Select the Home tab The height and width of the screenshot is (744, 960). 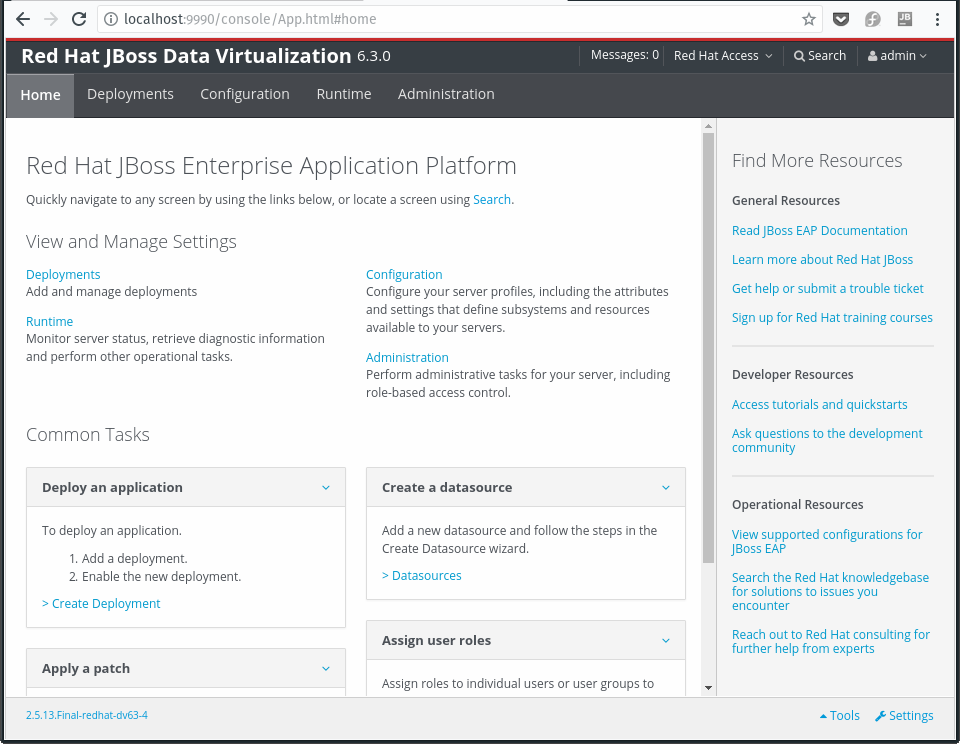coord(40,95)
